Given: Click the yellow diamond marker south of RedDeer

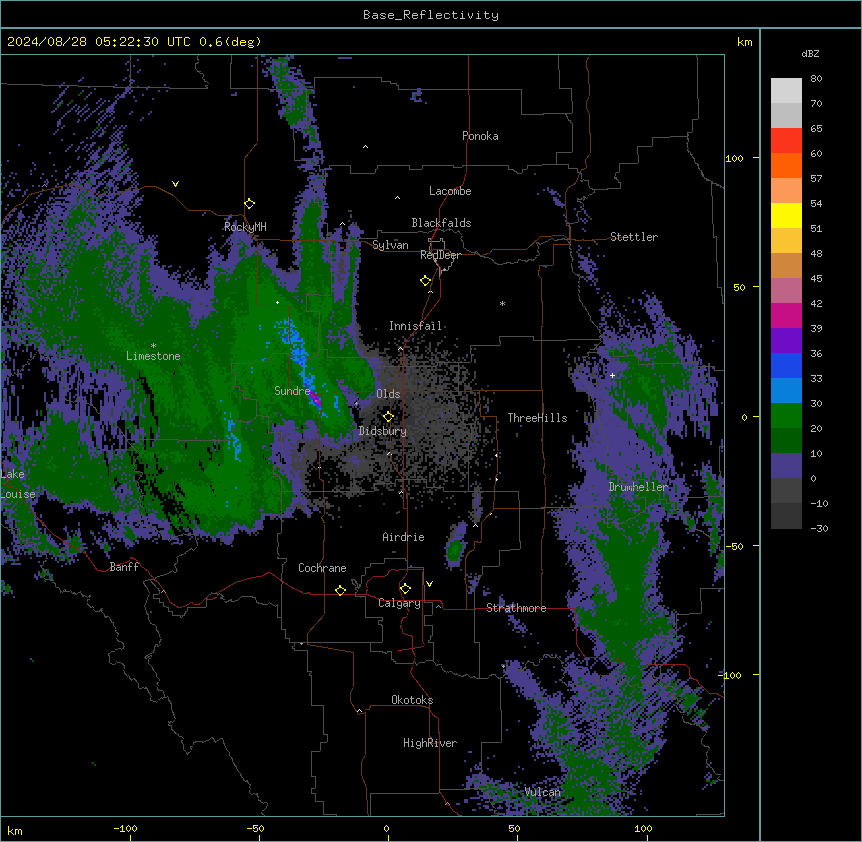Looking at the screenshot, I should (x=426, y=281).
